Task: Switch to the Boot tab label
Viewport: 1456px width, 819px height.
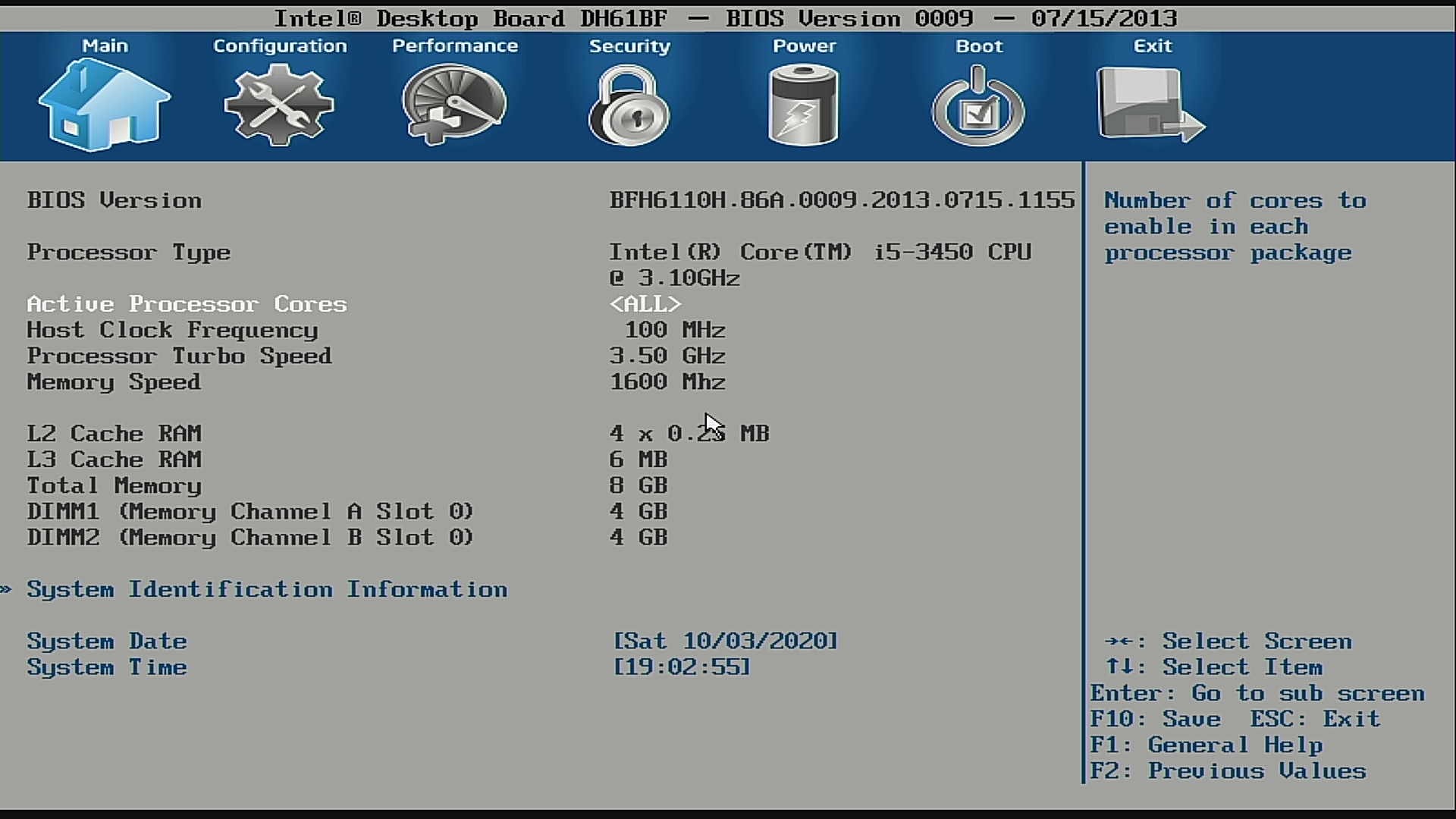Action: [979, 46]
